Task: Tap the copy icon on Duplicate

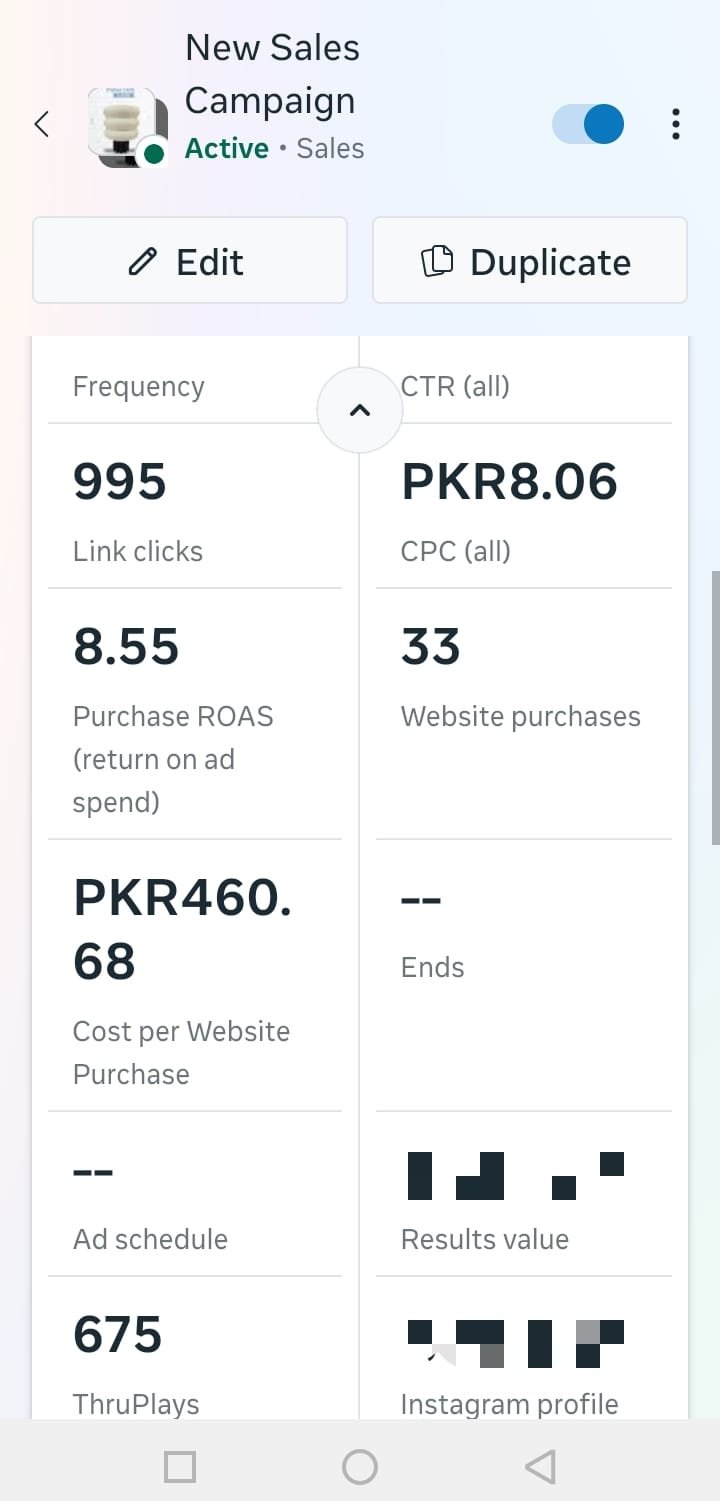Action: (436, 262)
